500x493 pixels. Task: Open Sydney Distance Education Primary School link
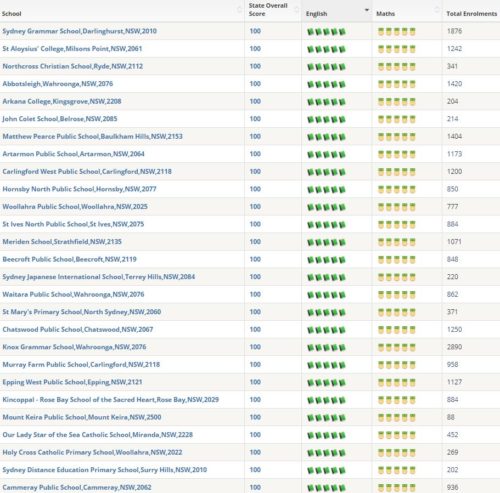[x=105, y=470]
